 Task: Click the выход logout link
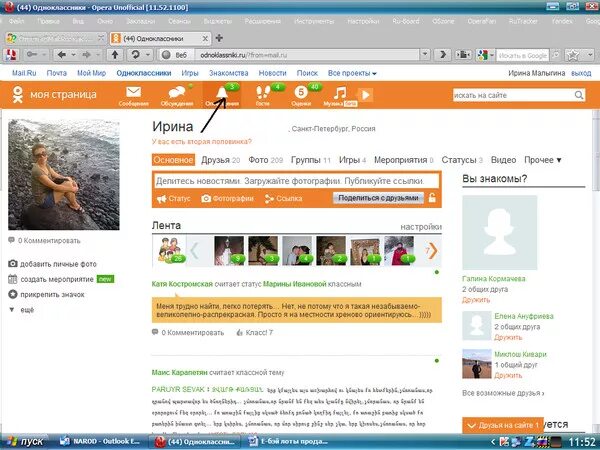pyautogui.click(x=581, y=73)
